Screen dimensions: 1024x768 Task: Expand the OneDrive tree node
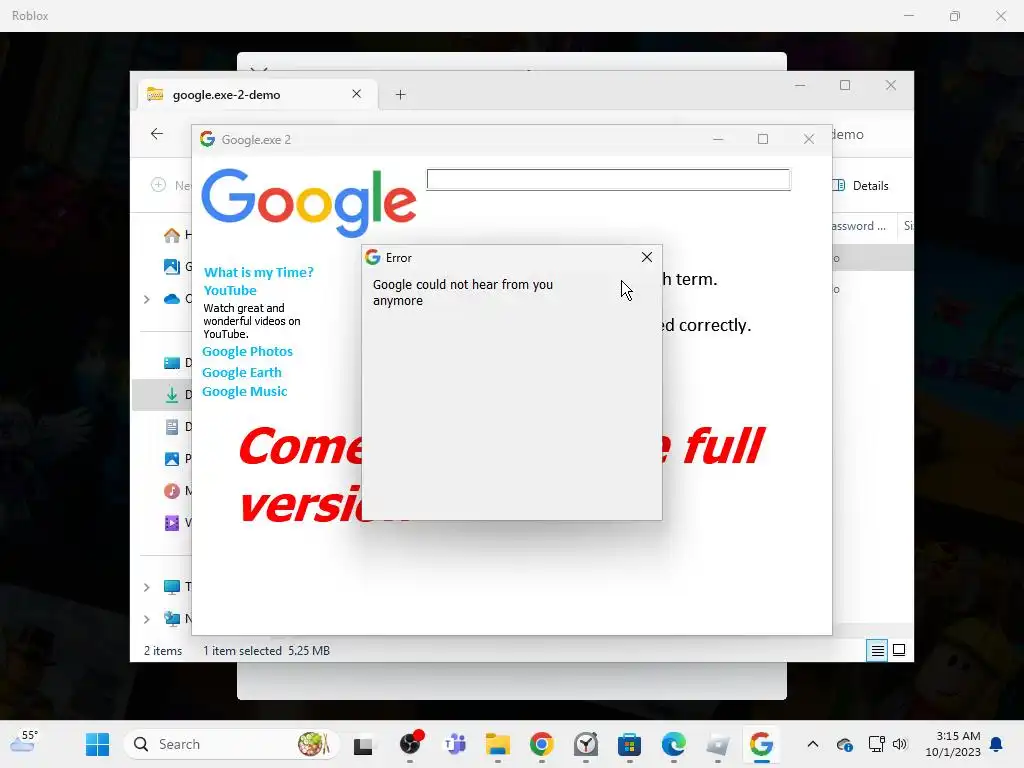coord(146,299)
